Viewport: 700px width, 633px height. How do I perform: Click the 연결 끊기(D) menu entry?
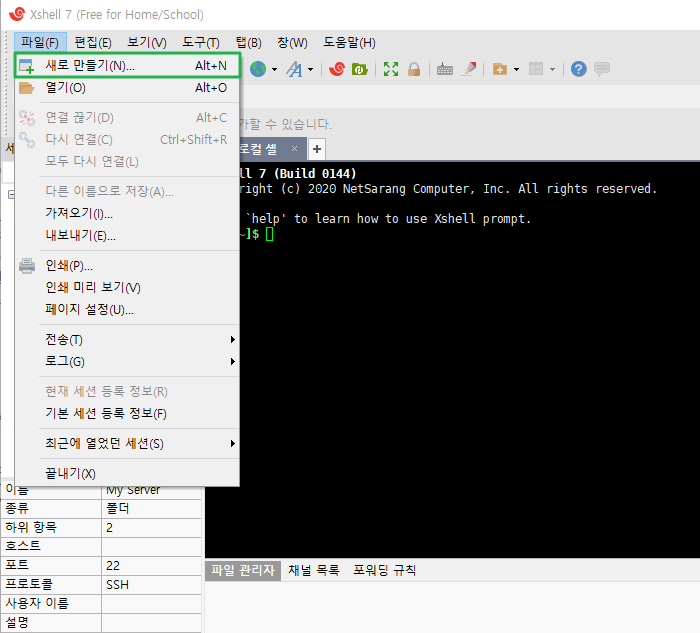click(x=128, y=118)
